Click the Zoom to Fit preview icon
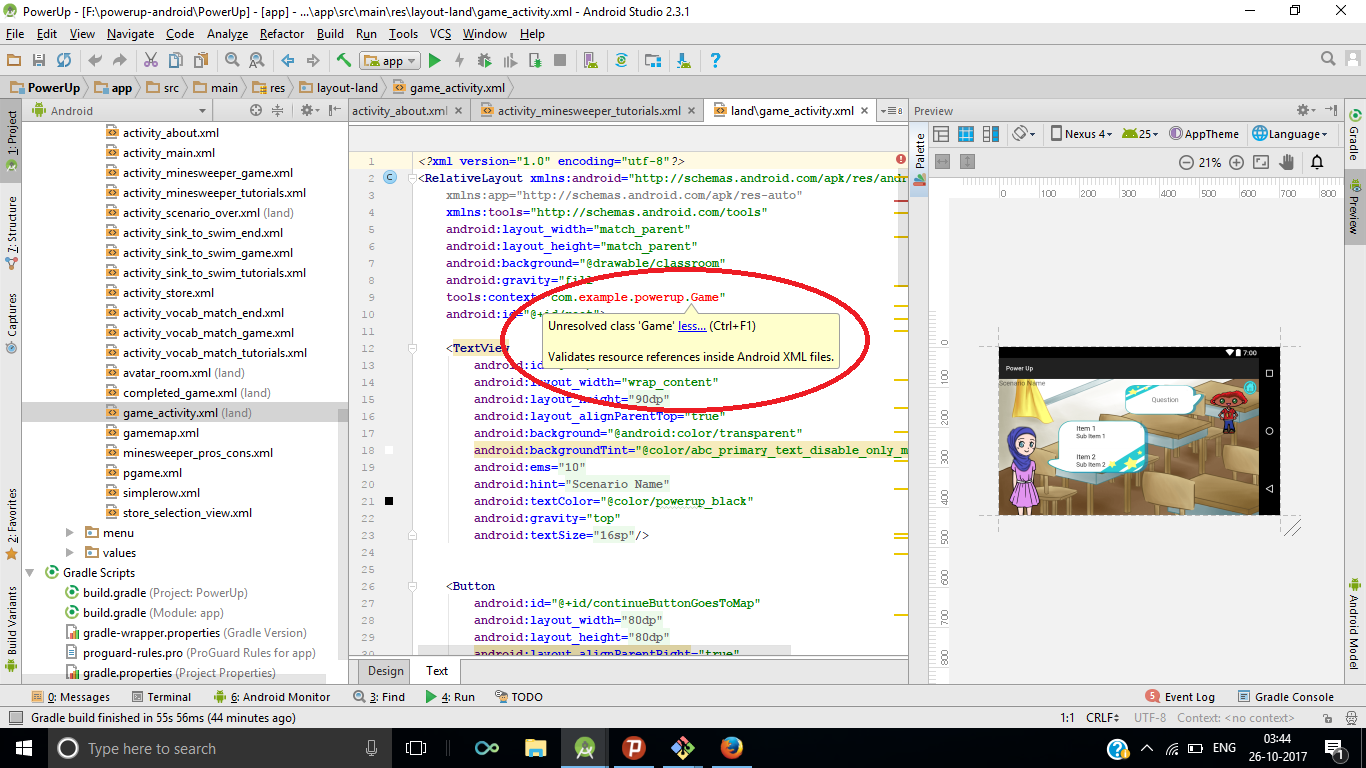Screen dimensions: 1366x768 tap(1261, 162)
